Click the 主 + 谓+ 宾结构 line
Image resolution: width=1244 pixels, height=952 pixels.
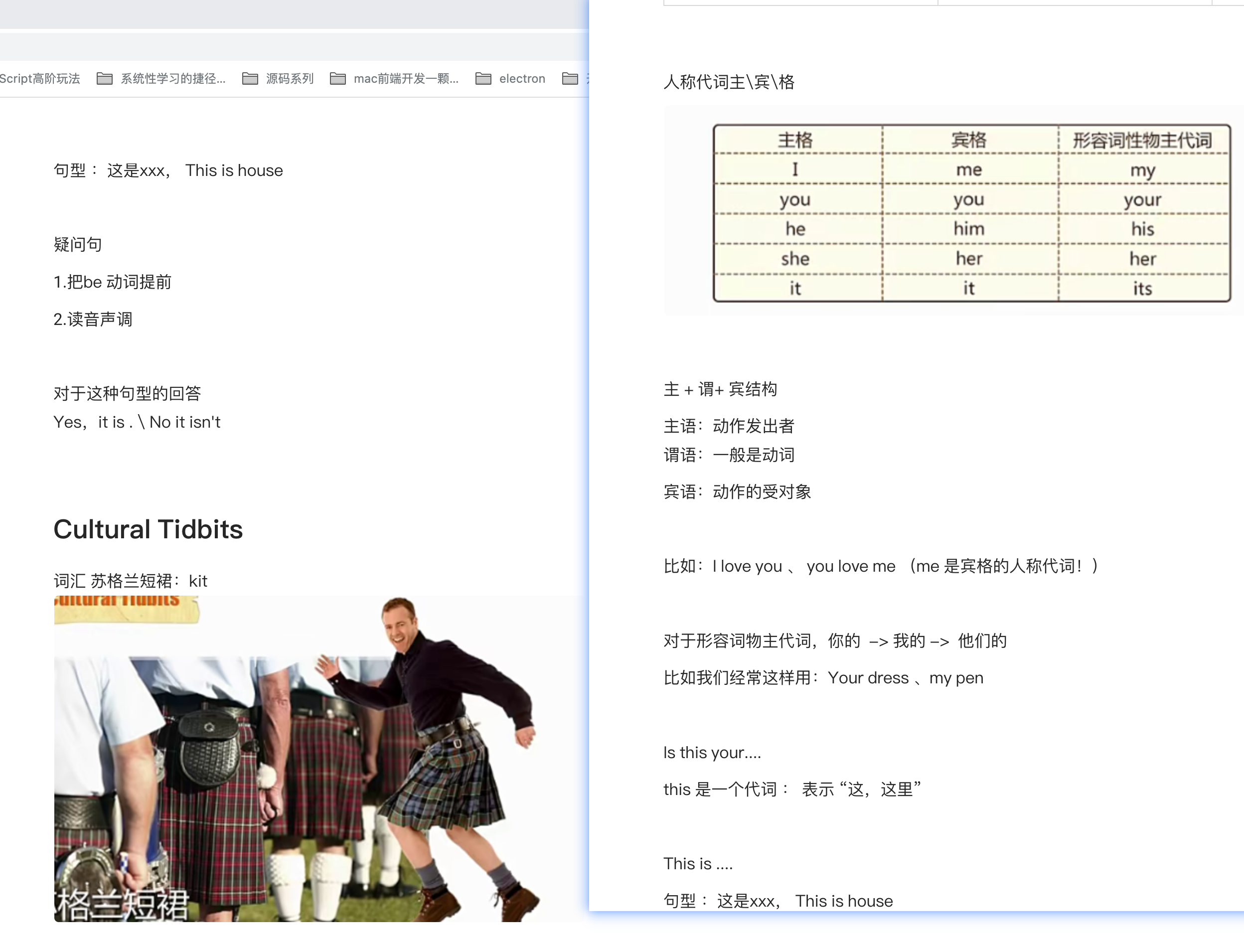[x=720, y=389]
